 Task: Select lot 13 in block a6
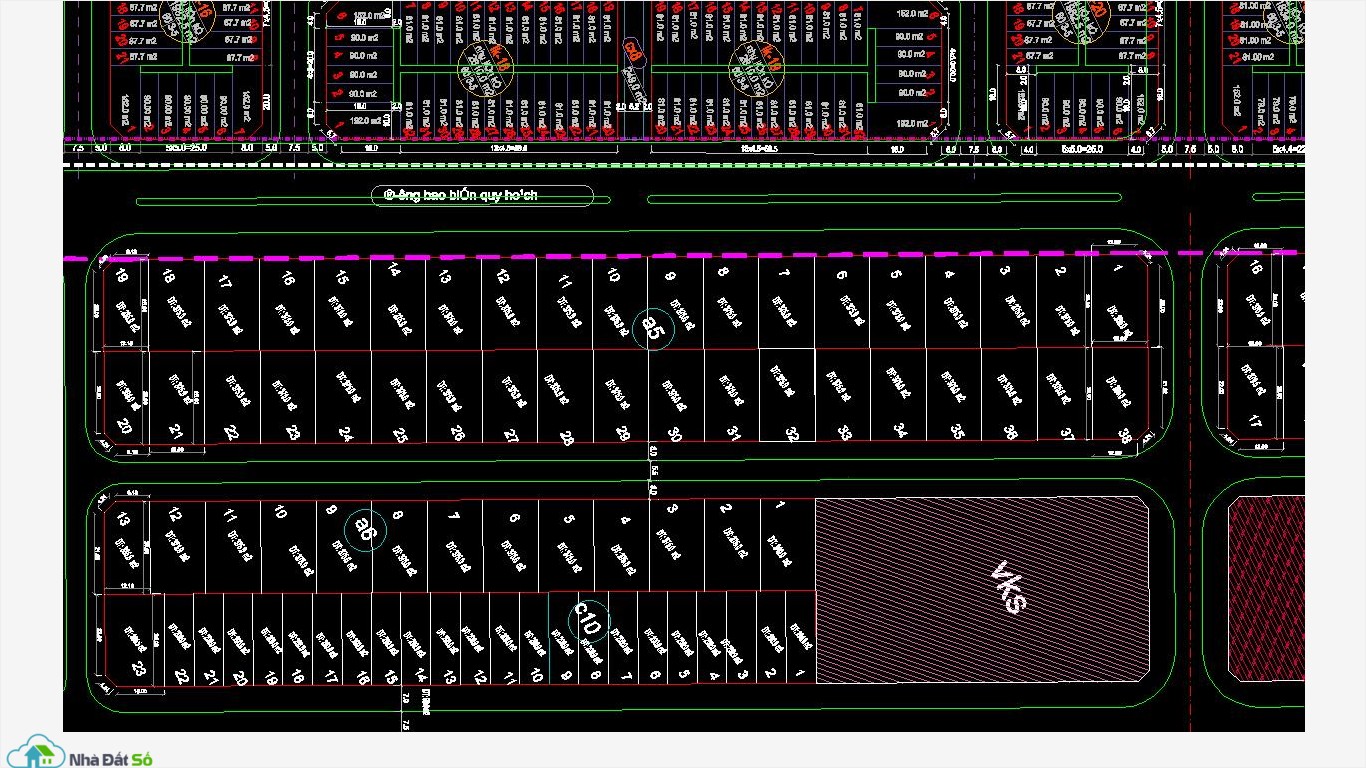coord(125,546)
